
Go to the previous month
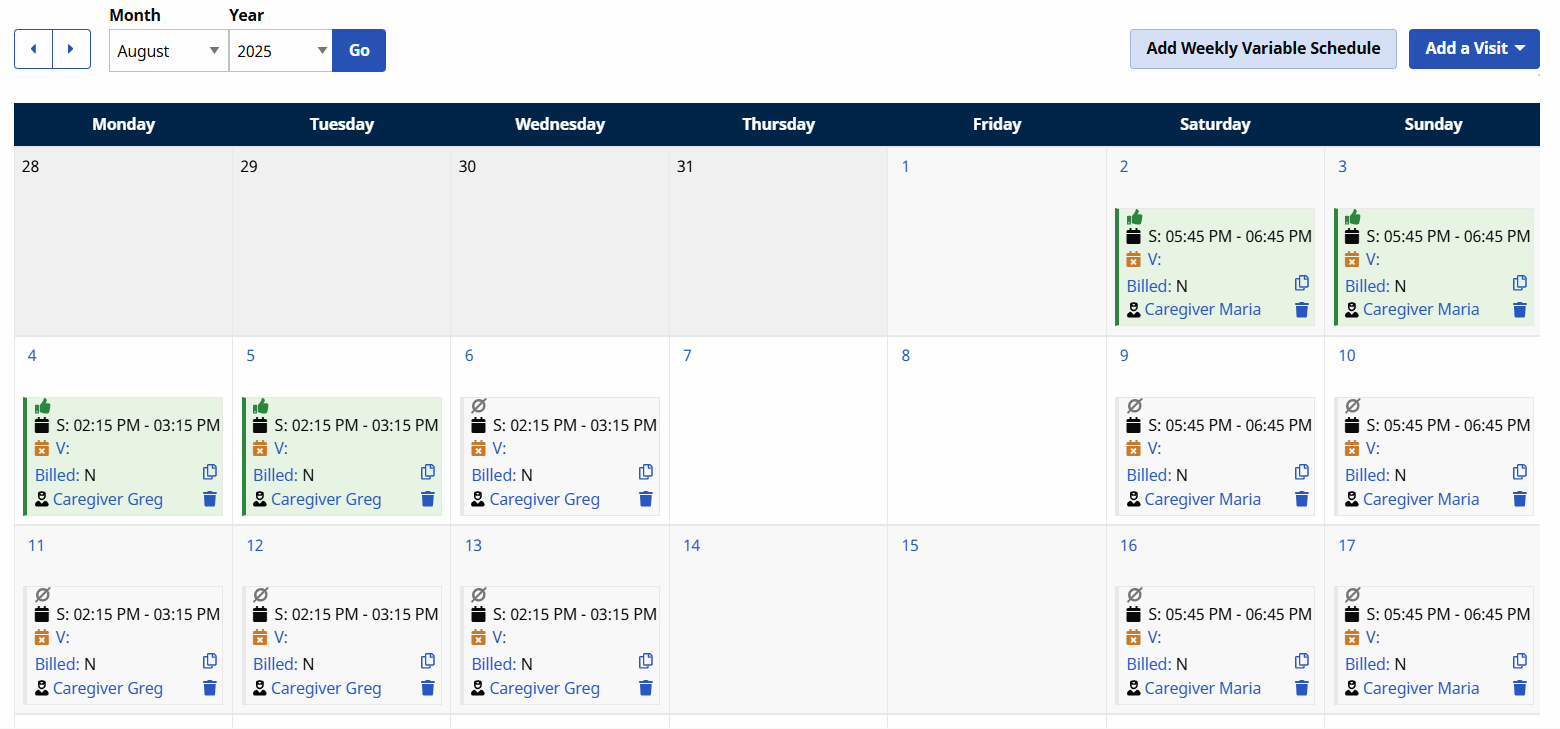click(x=33, y=49)
